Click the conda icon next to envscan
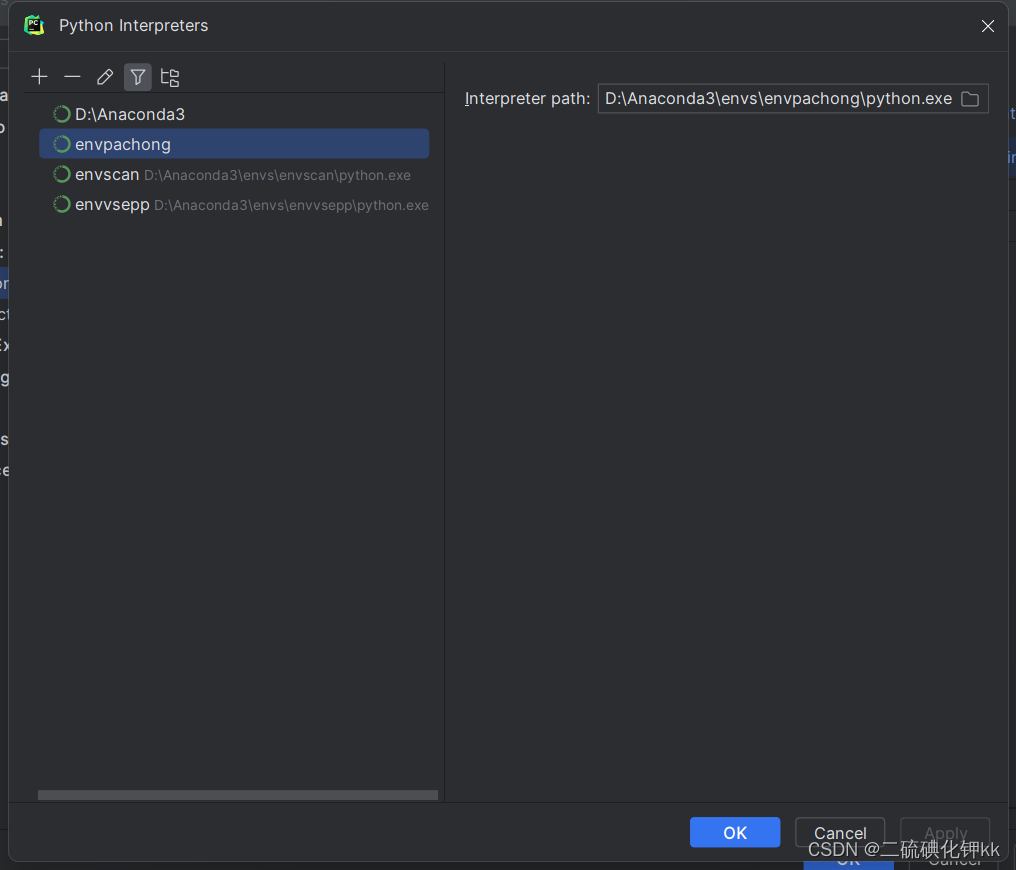Viewport: 1016px width, 870px height. tap(60, 174)
